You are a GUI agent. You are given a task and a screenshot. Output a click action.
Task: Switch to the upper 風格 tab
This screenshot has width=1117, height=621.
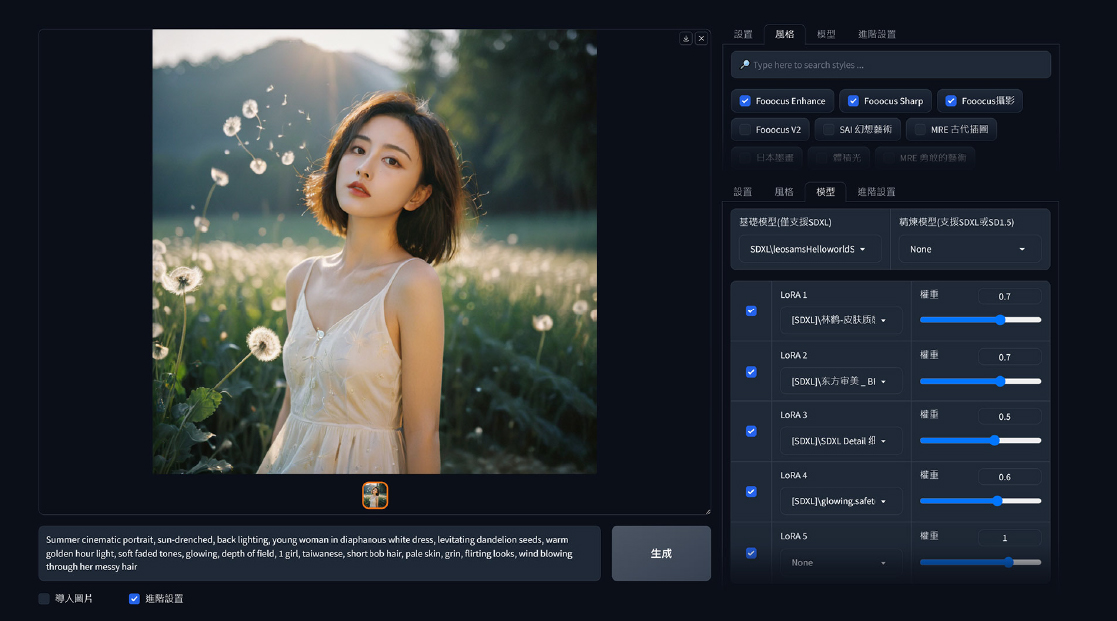[x=784, y=34]
